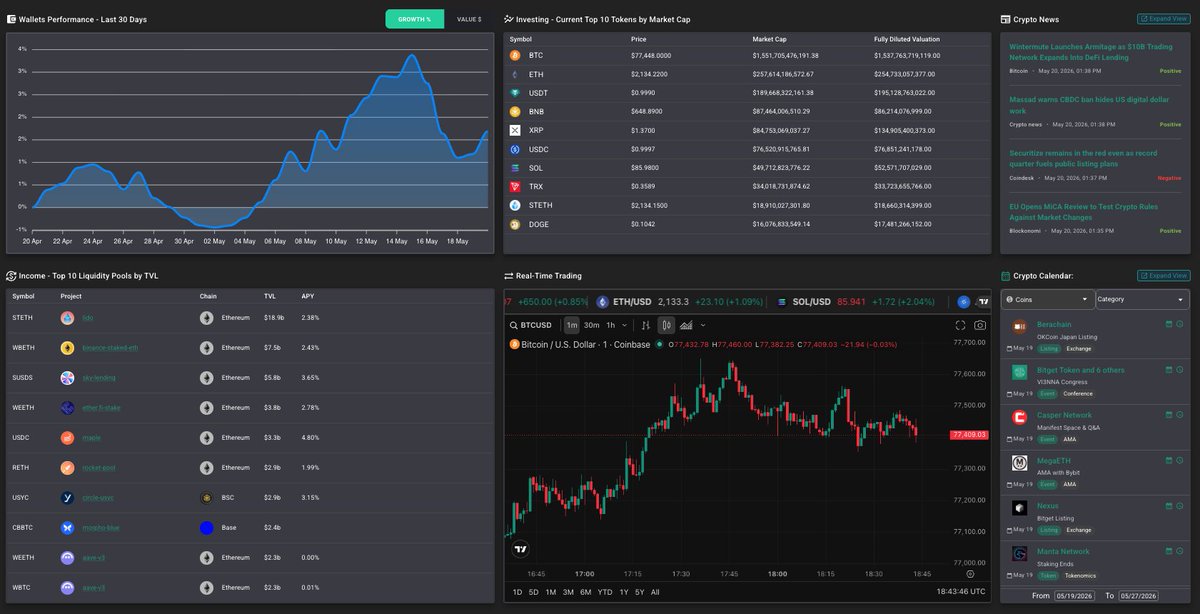Click the TRX coin icon in the token table
Image resolution: width=1200 pixels, height=614 pixels.
pyautogui.click(x=516, y=186)
